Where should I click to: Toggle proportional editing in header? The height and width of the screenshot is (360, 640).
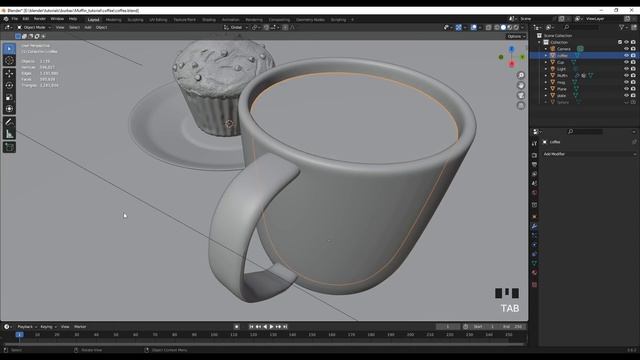coord(285,27)
